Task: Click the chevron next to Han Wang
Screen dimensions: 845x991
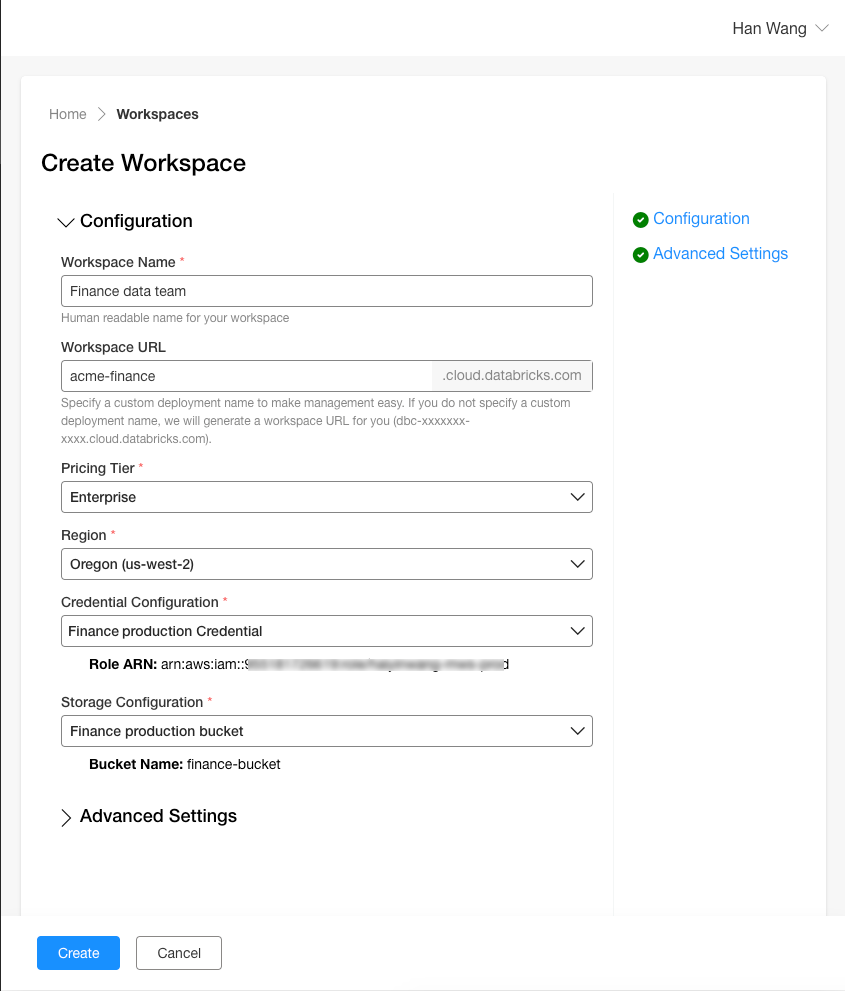Action: coord(822,28)
